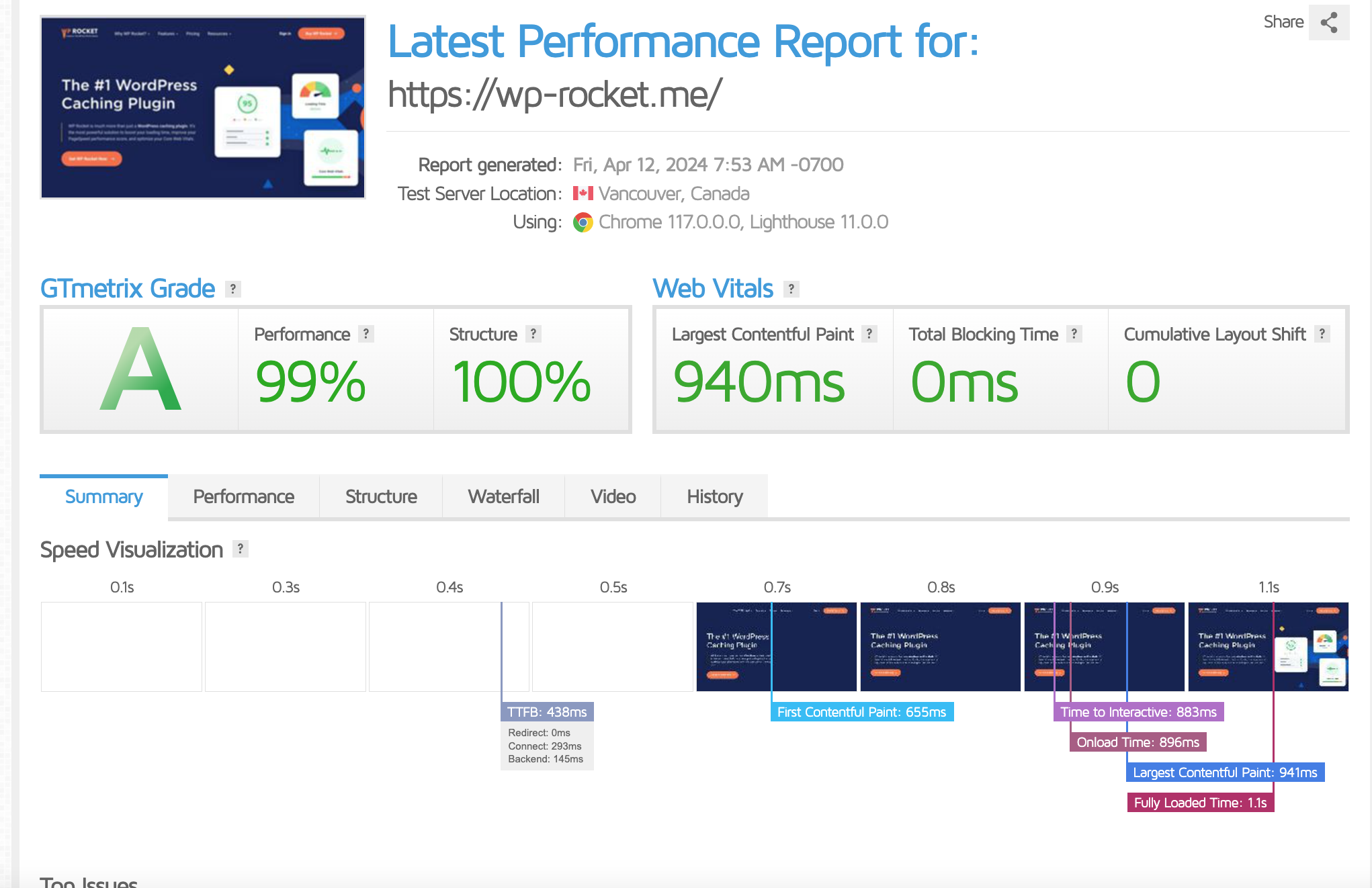This screenshot has width=1372, height=888.
Task: Click the 0.8s filmstrip frame
Action: point(941,647)
